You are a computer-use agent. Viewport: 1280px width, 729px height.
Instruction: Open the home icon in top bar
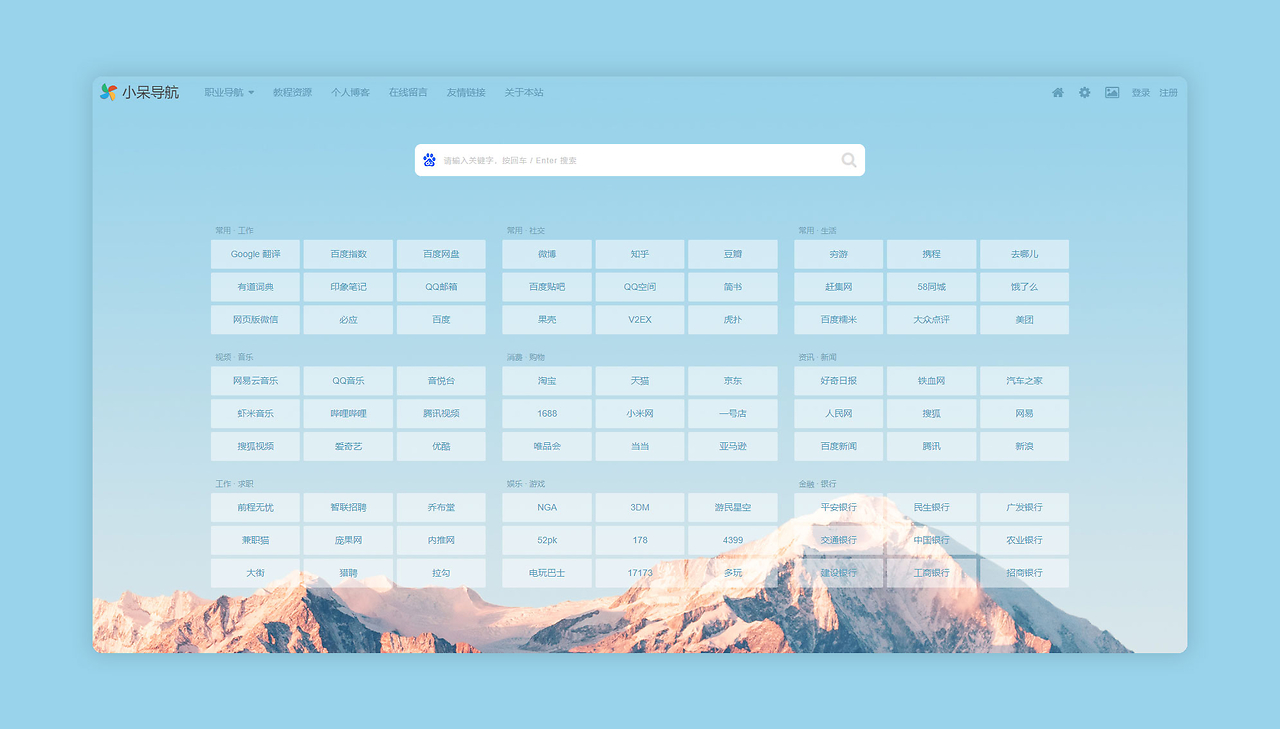pos(1058,93)
